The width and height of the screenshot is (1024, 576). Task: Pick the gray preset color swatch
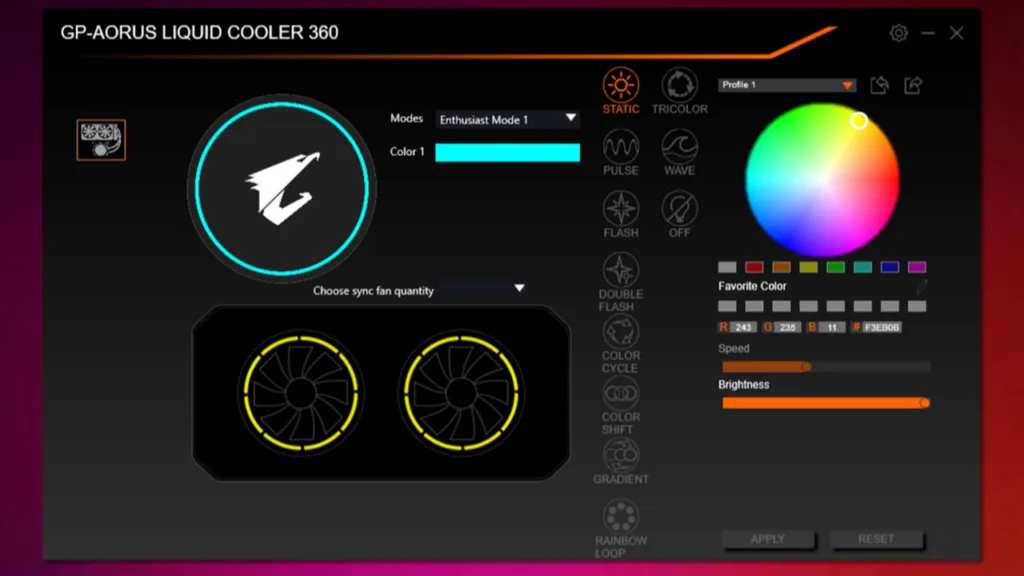727,267
